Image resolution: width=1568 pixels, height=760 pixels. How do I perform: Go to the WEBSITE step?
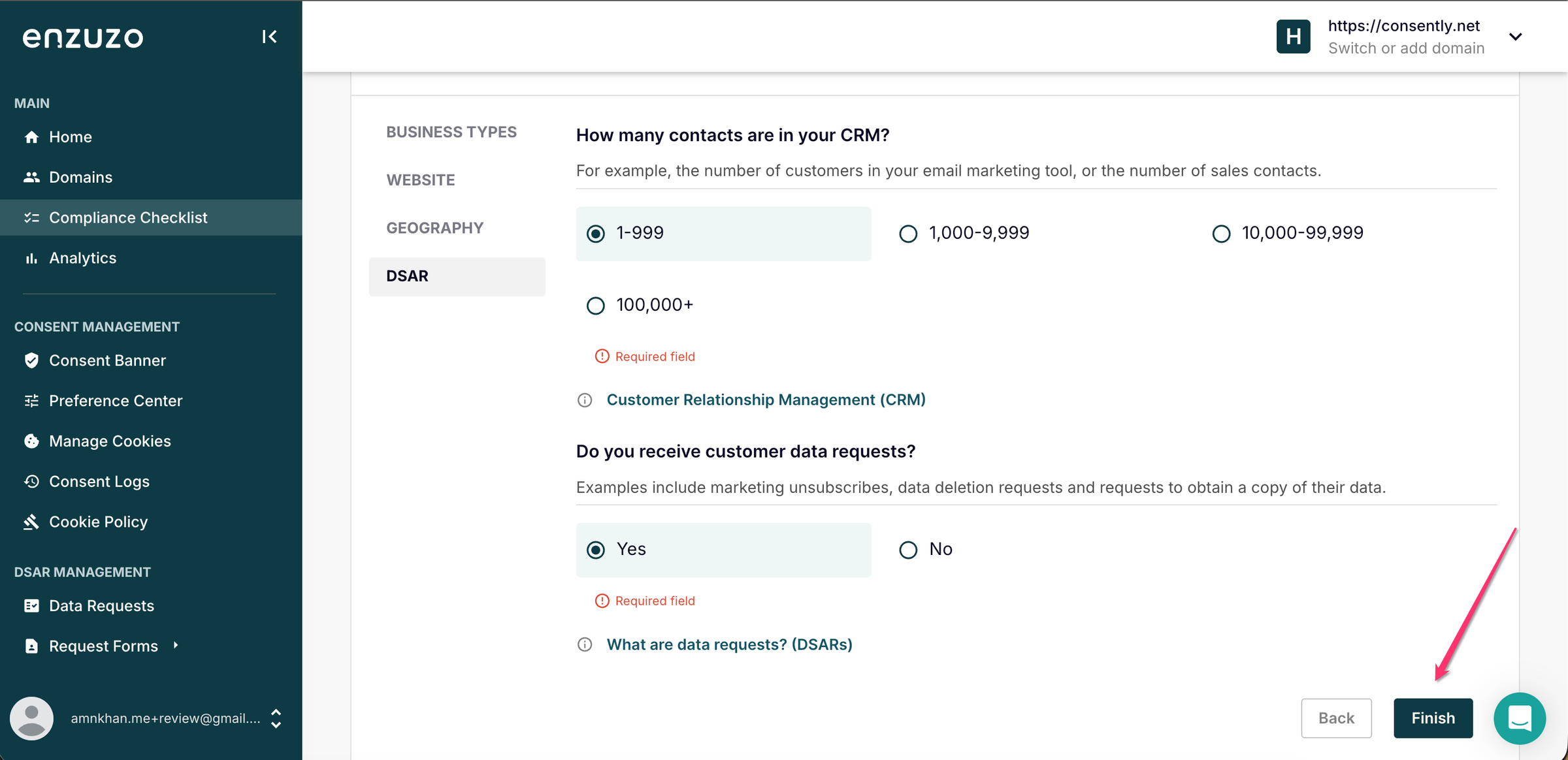click(421, 180)
